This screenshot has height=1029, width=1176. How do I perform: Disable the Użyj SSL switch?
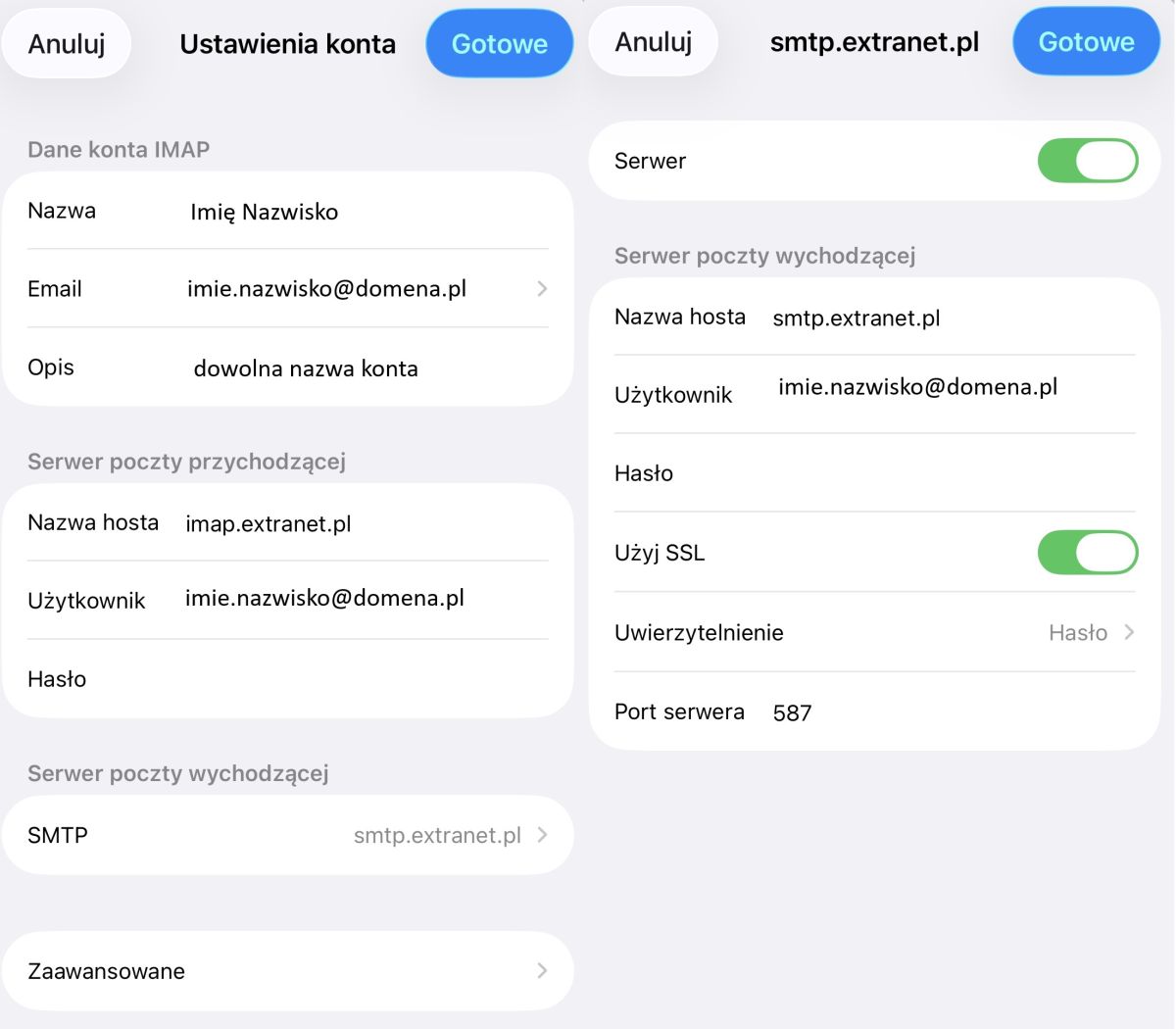click(1087, 553)
